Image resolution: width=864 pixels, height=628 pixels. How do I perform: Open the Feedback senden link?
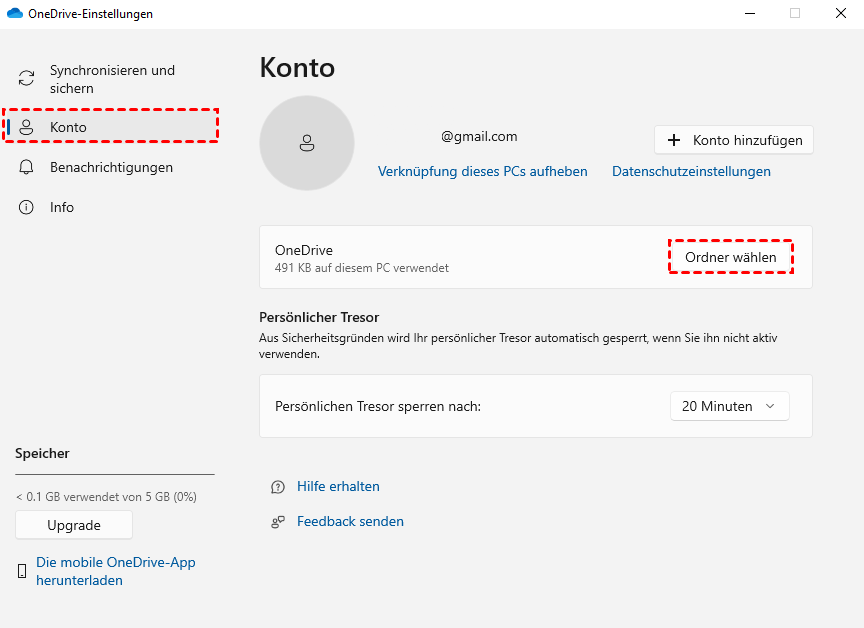tap(350, 522)
